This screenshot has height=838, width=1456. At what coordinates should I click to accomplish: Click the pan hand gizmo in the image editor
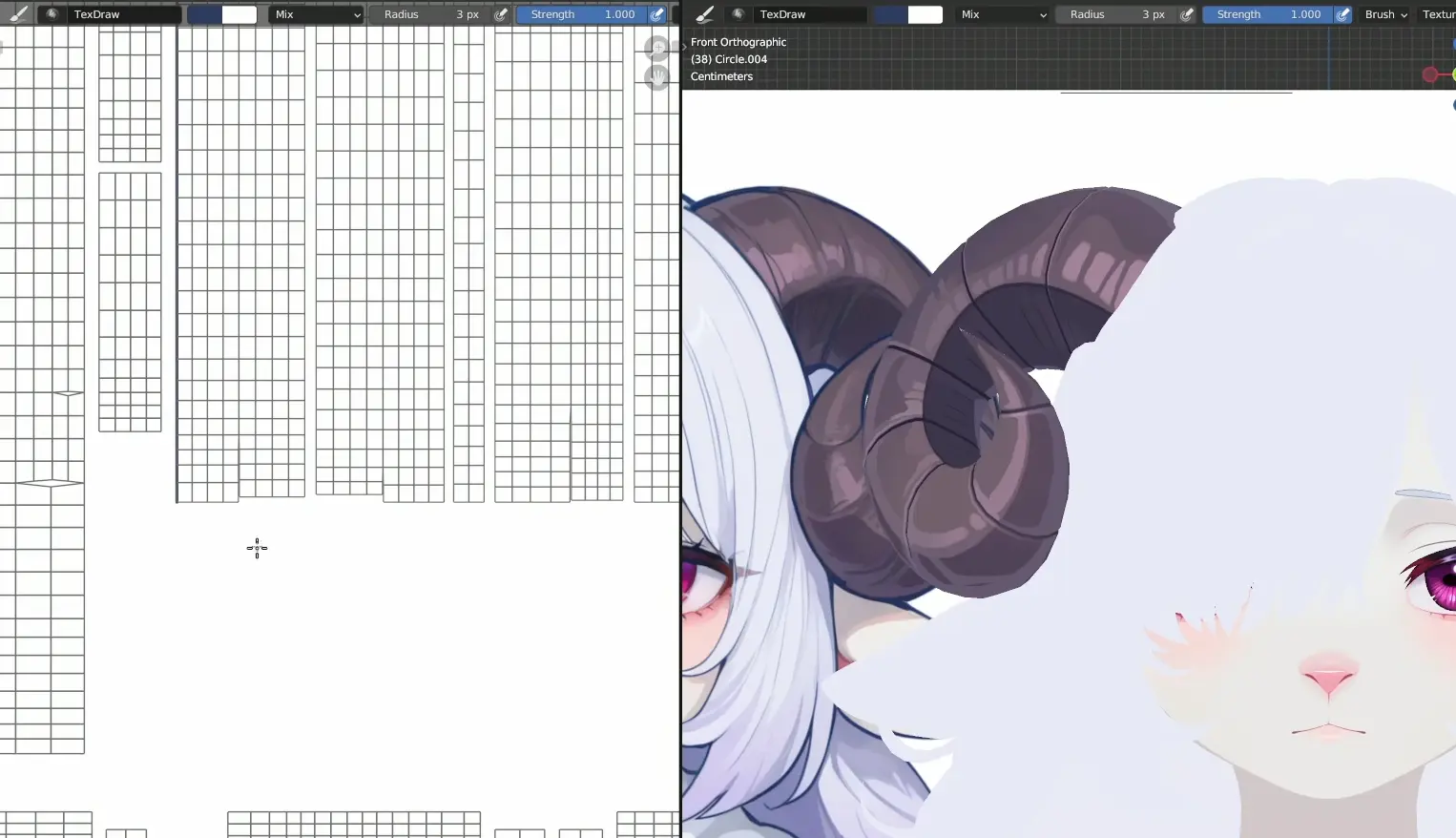coord(656,76)
